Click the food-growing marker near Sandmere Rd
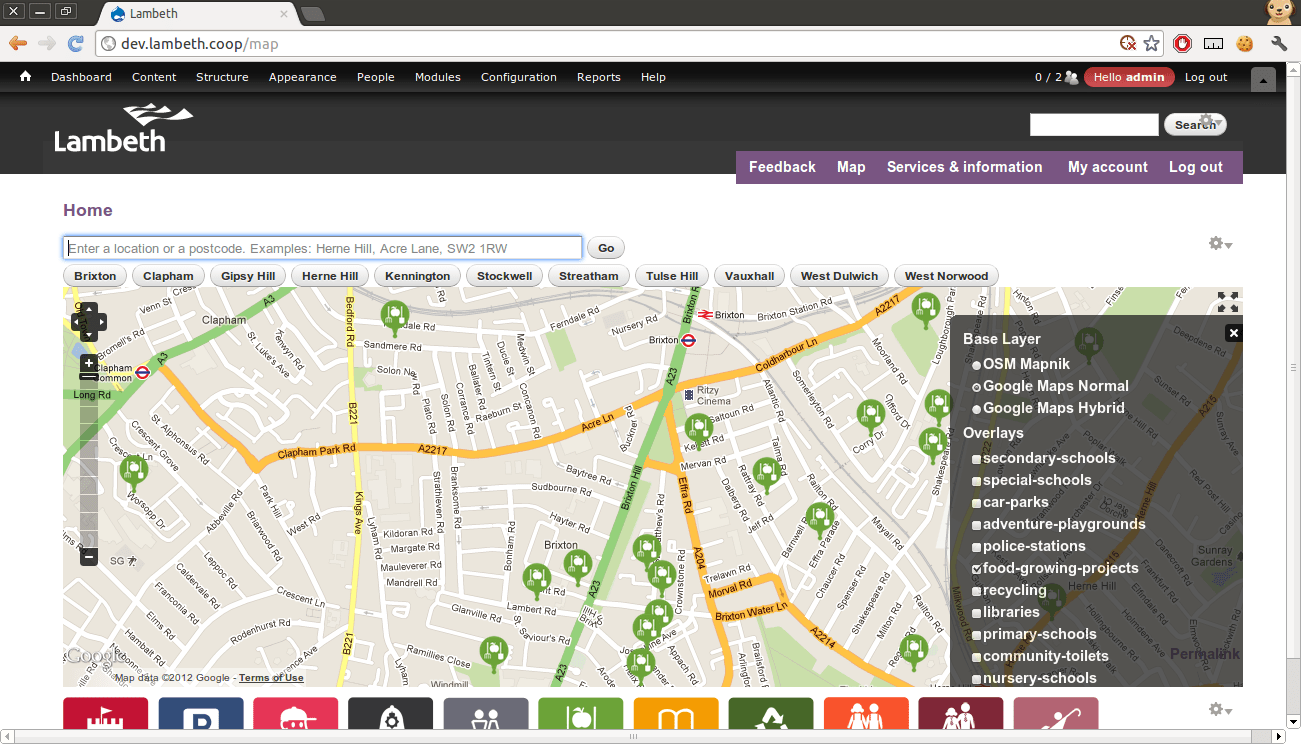The image size is (1301, 744). pos(395,318)
